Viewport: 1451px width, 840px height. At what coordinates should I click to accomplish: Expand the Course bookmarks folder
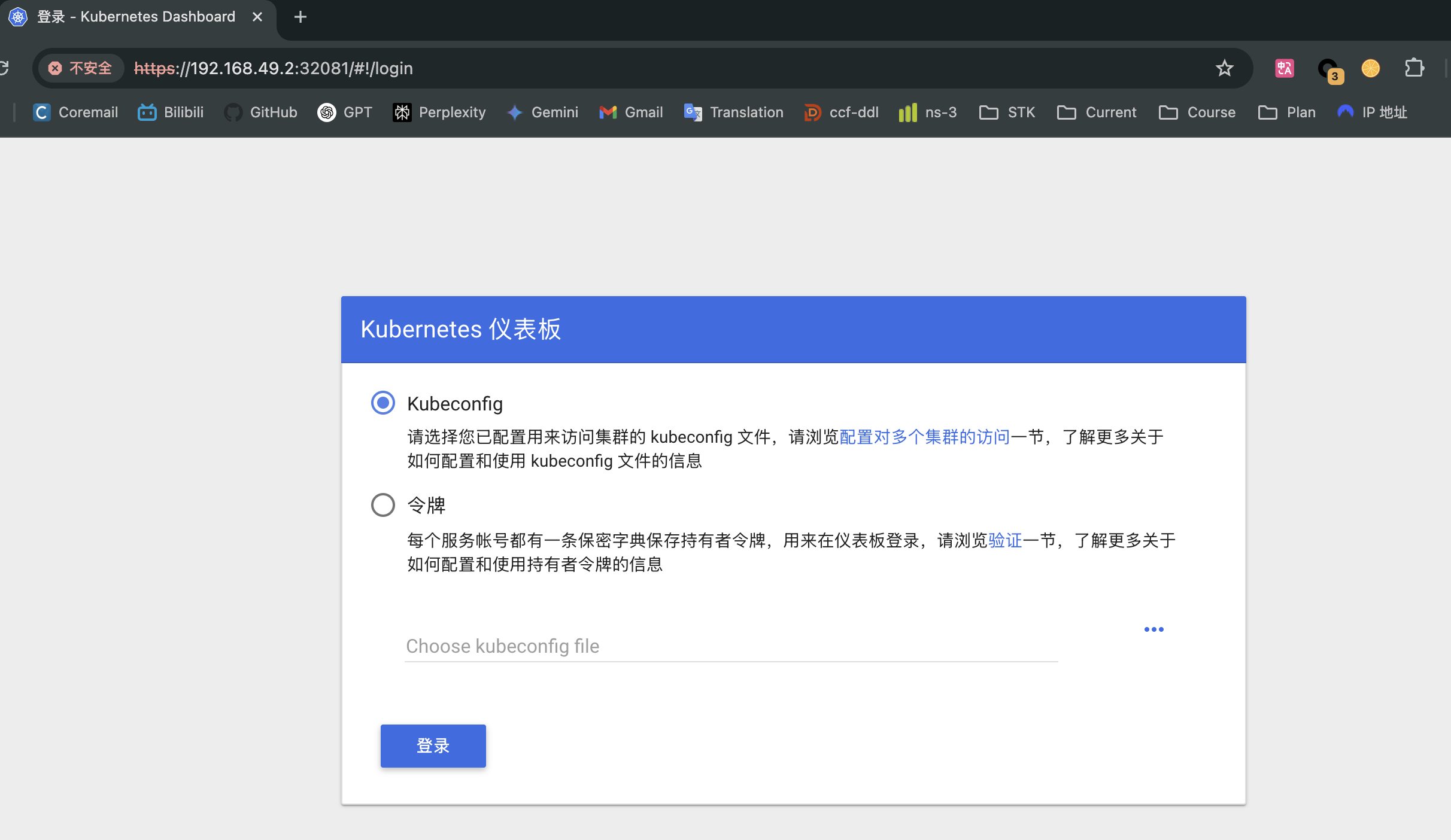point(1197,112)
